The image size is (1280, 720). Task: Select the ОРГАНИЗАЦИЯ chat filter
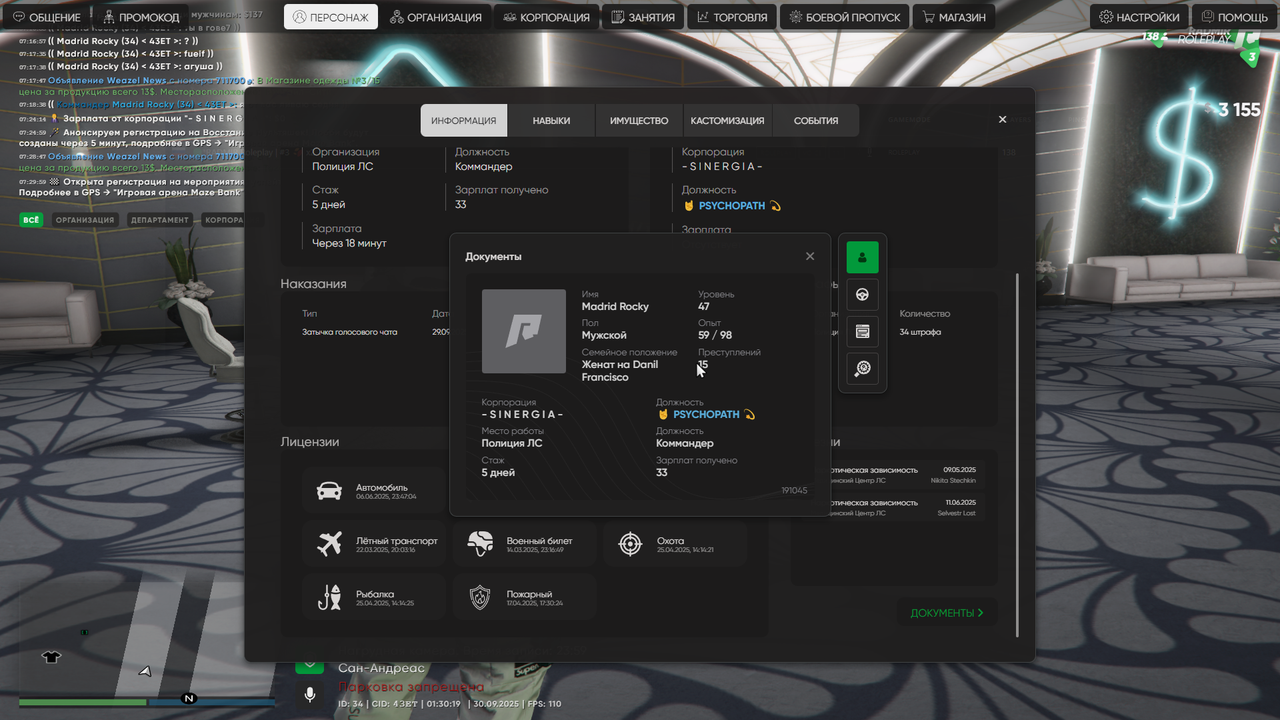click(x=85, y=220)
